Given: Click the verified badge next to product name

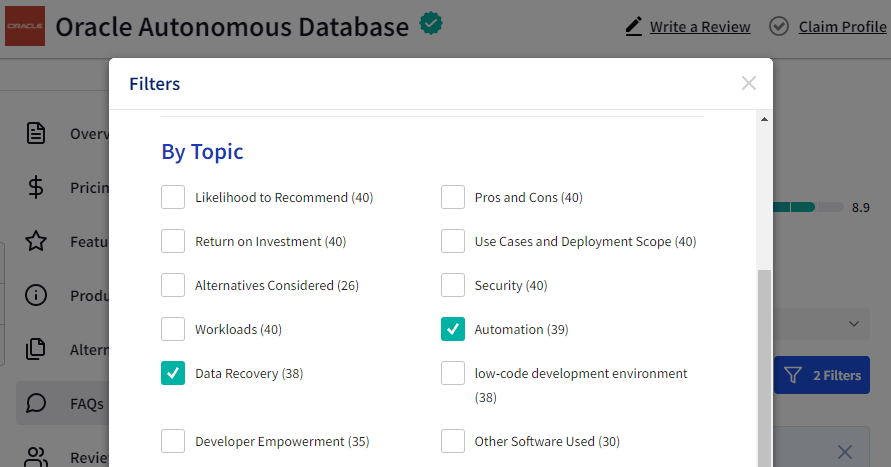Looking at the screenshot, I should (431, 24).
